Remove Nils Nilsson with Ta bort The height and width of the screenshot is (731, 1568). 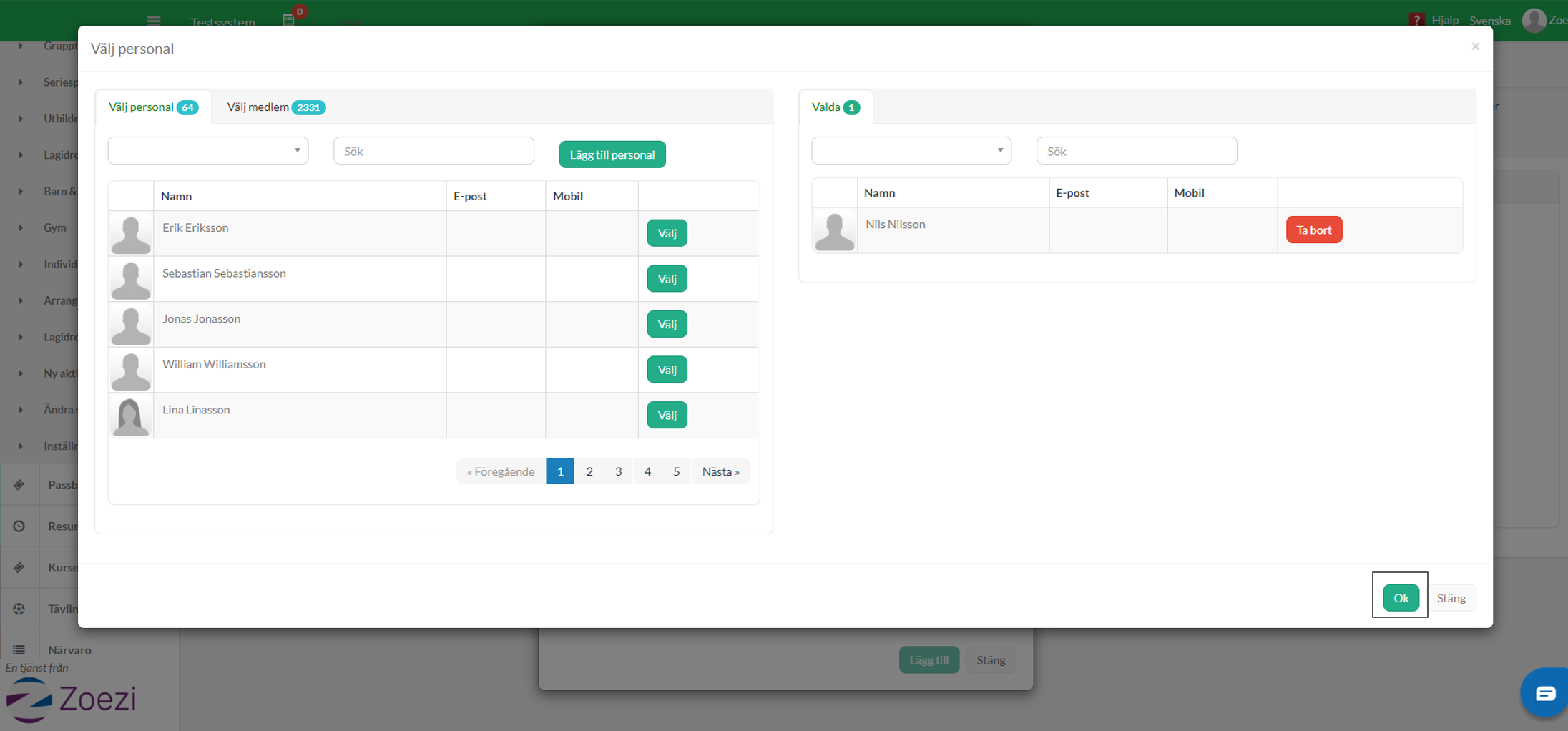1314,230
